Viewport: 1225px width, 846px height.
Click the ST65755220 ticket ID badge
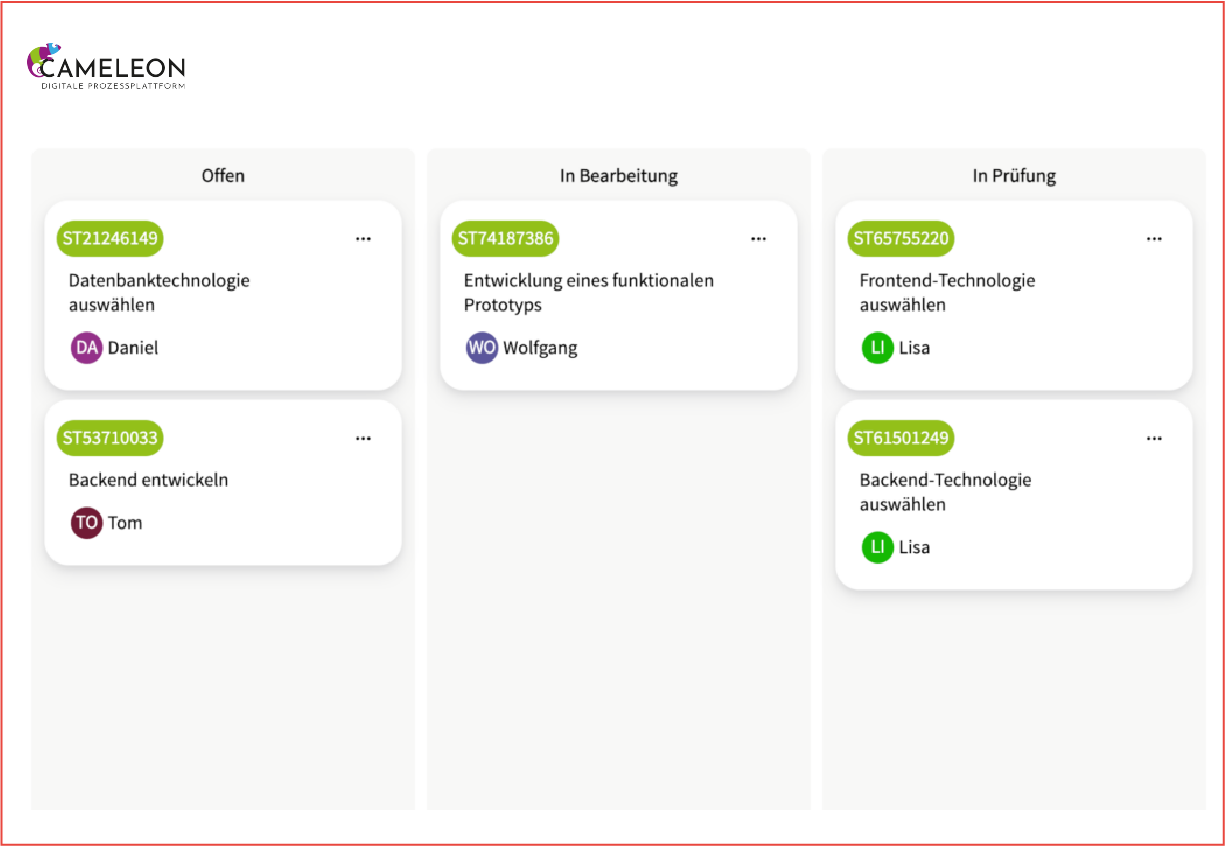pos(900,239)
